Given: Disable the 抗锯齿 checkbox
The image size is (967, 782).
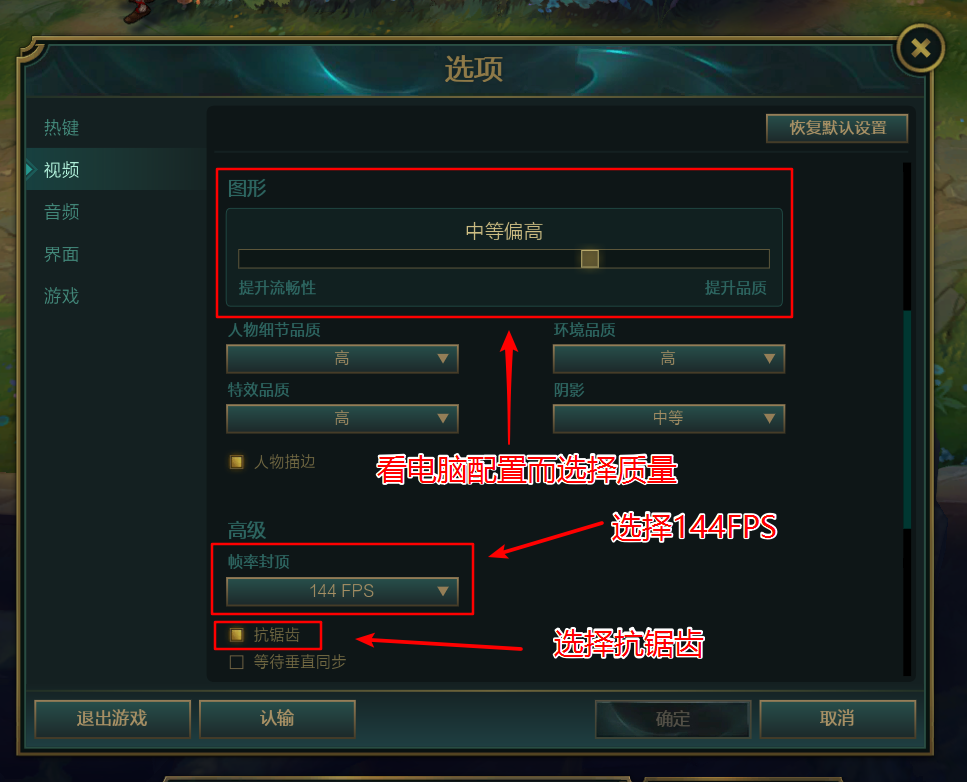Looking at the screenshot, I should (236, 635).
